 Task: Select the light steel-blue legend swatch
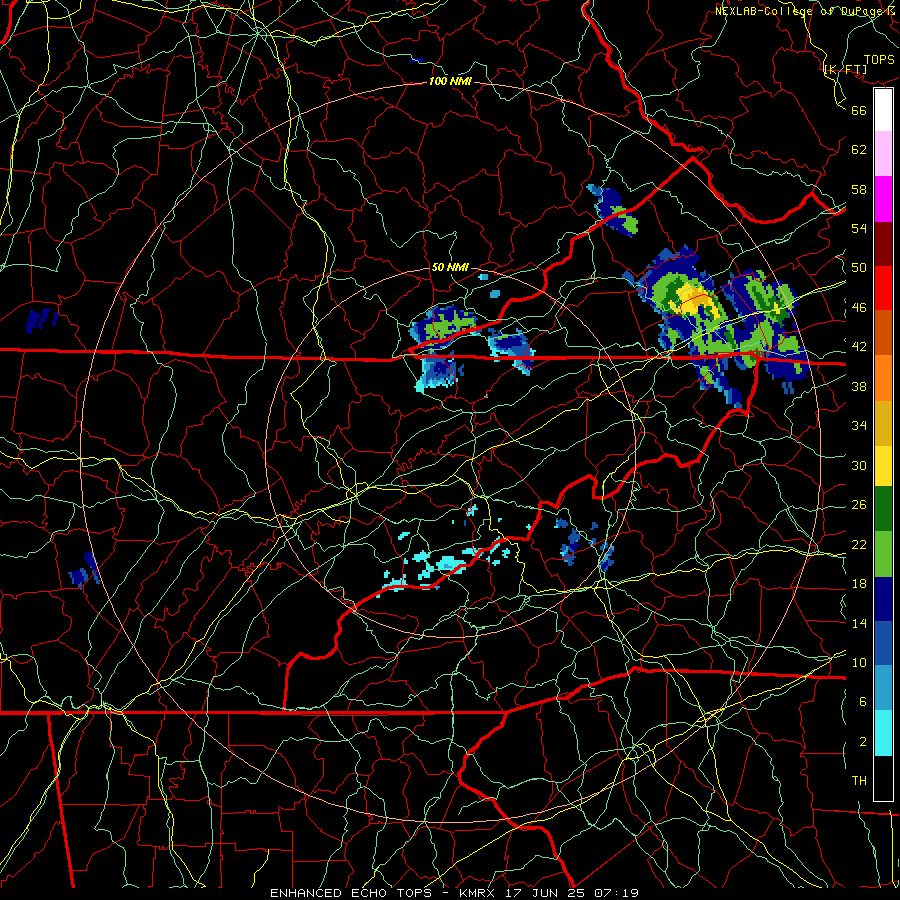click(x=883, y=688)
